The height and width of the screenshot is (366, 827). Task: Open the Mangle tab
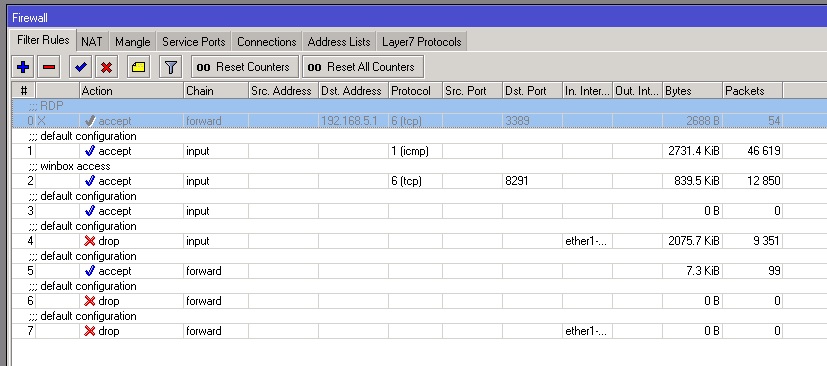[132, 42]
